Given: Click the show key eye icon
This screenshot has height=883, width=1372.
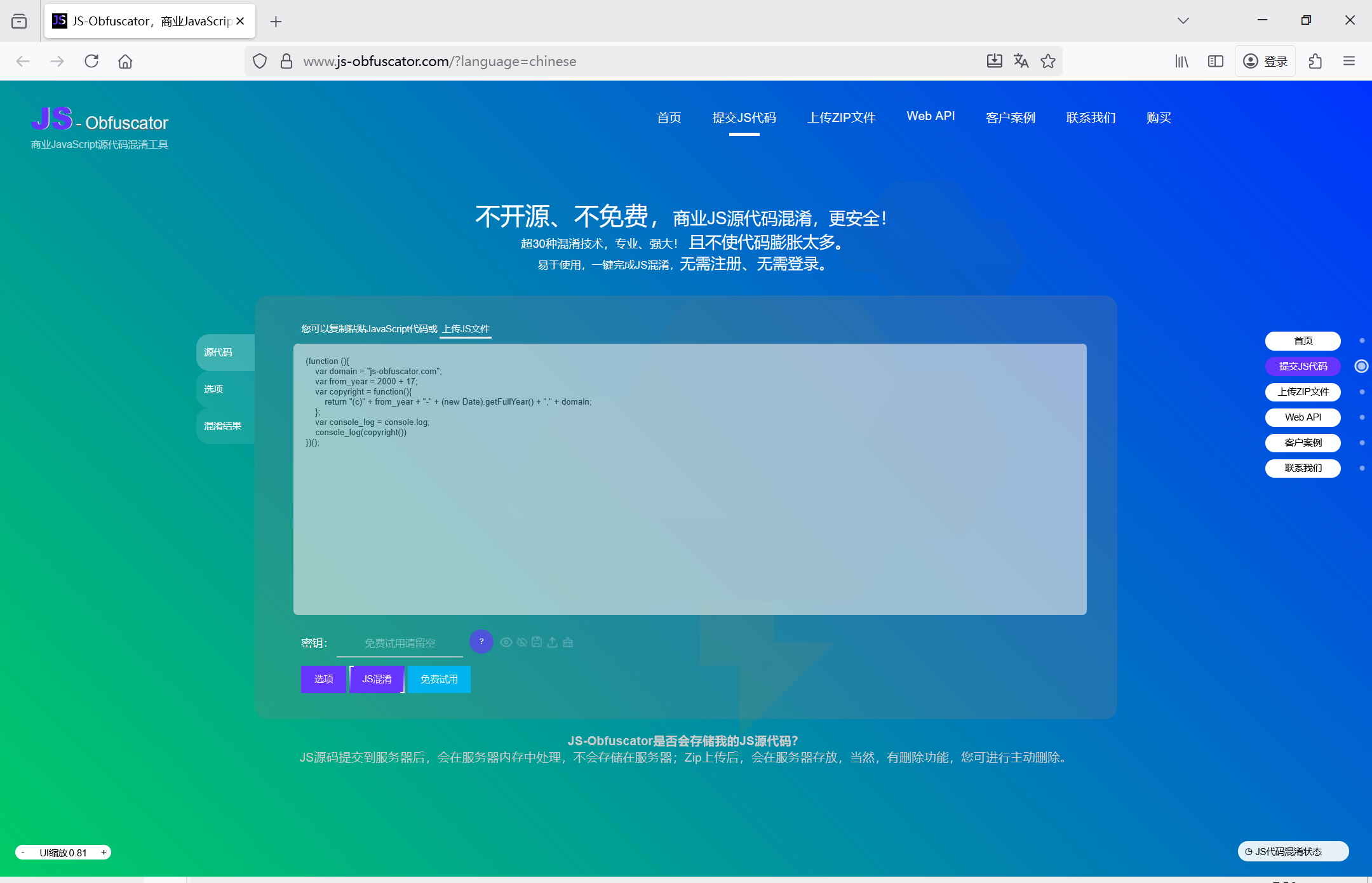Looking at the screenshot, I should point(506,642).
